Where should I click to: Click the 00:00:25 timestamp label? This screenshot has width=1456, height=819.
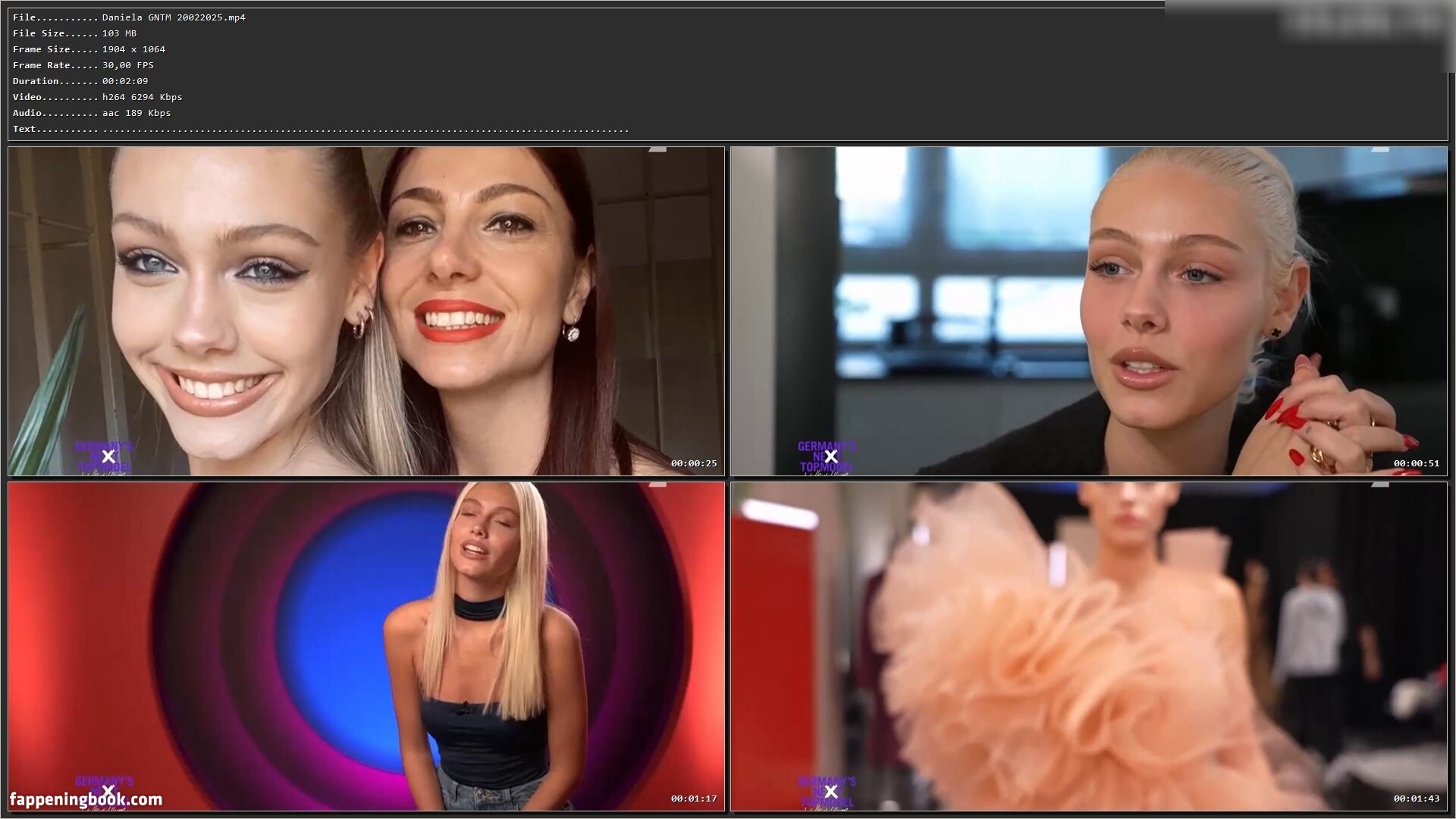[x=693, y=463]
